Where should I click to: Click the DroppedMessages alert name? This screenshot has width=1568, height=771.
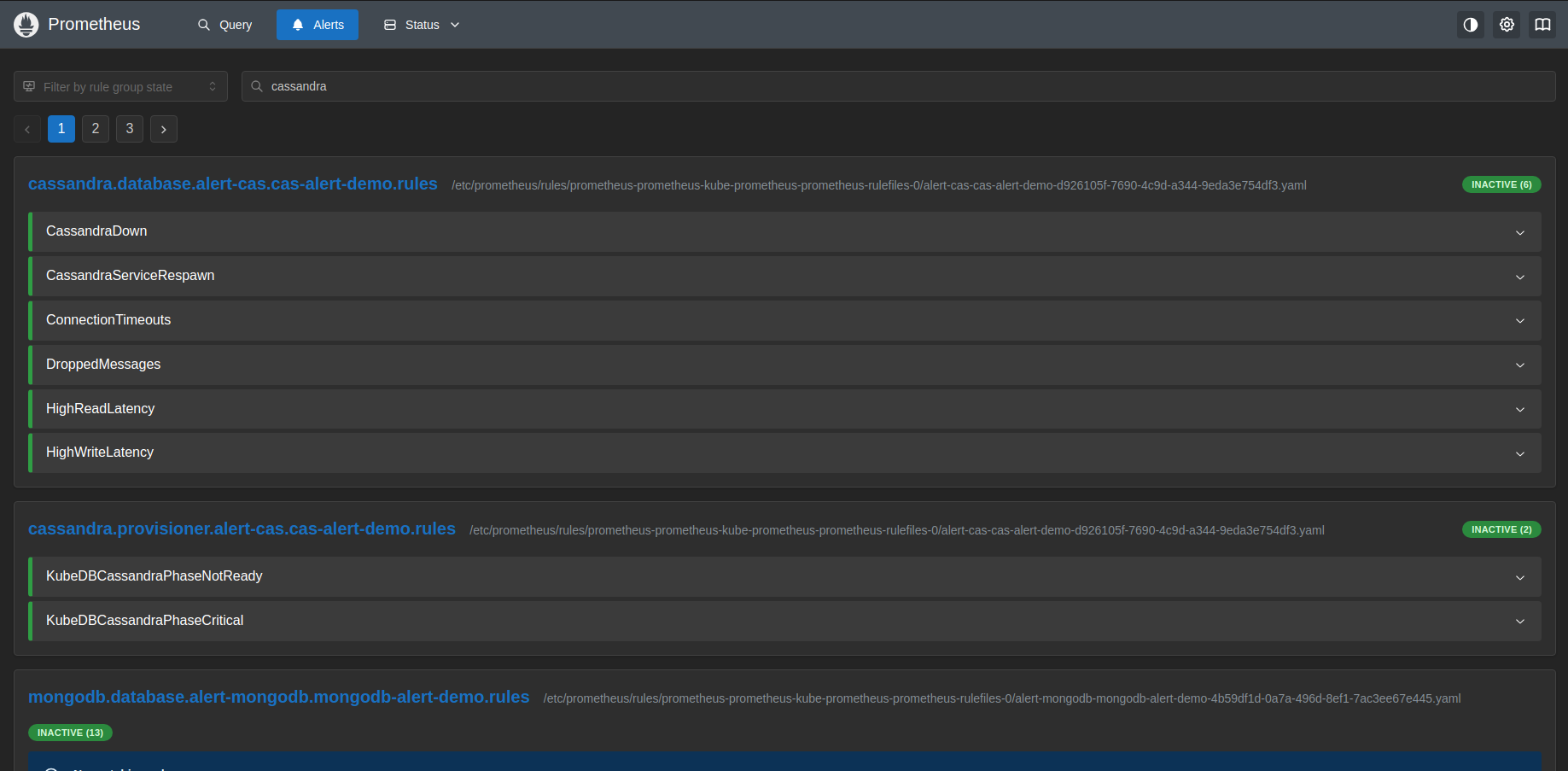103,365
